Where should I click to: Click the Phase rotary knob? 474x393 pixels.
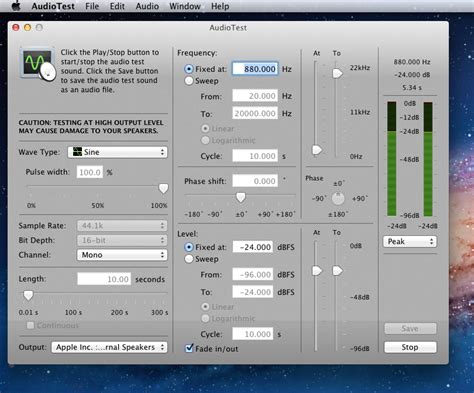pos(338,199)
